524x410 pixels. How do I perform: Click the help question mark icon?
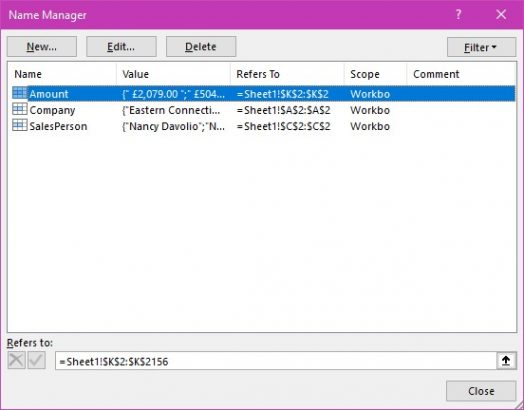point(458,14)
